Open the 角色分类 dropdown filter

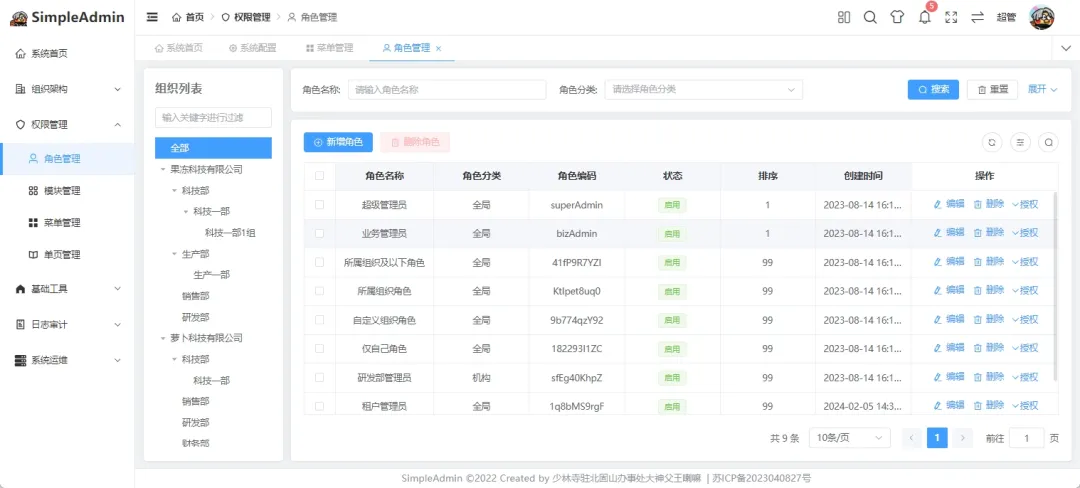703,89
